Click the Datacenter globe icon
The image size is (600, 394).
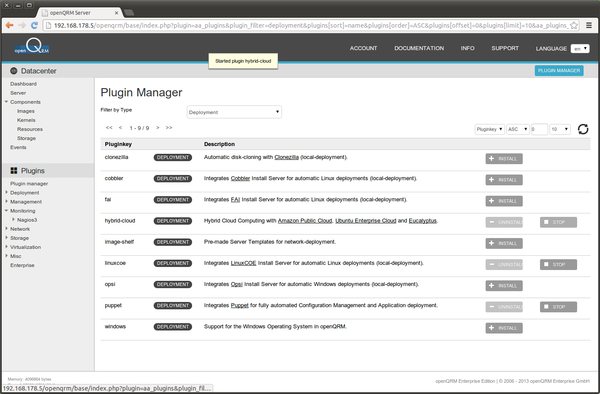click(x=14, y=71)
